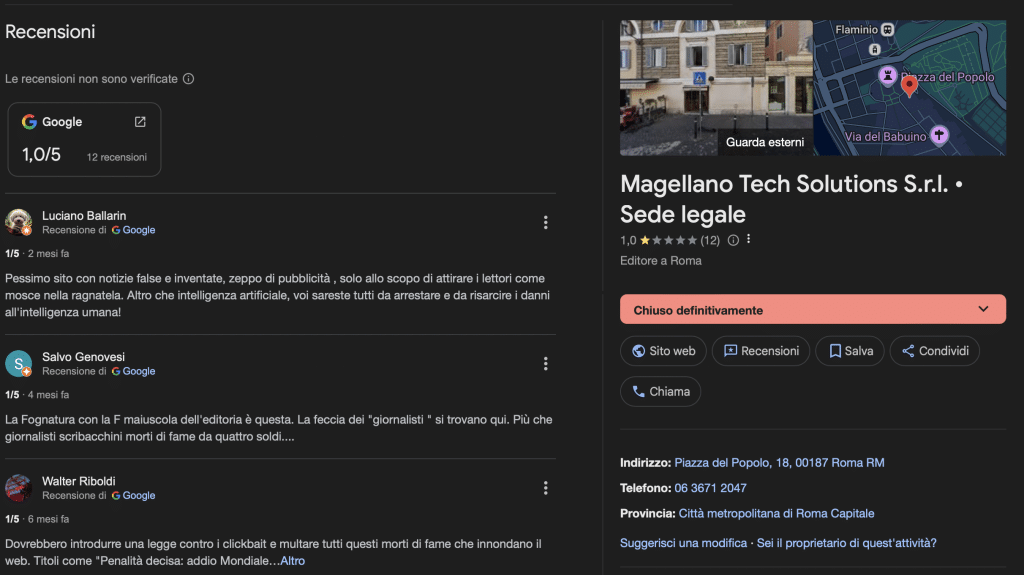
Task: Open address link Piazza del Popolo, 18
Action: click(779, 463)
